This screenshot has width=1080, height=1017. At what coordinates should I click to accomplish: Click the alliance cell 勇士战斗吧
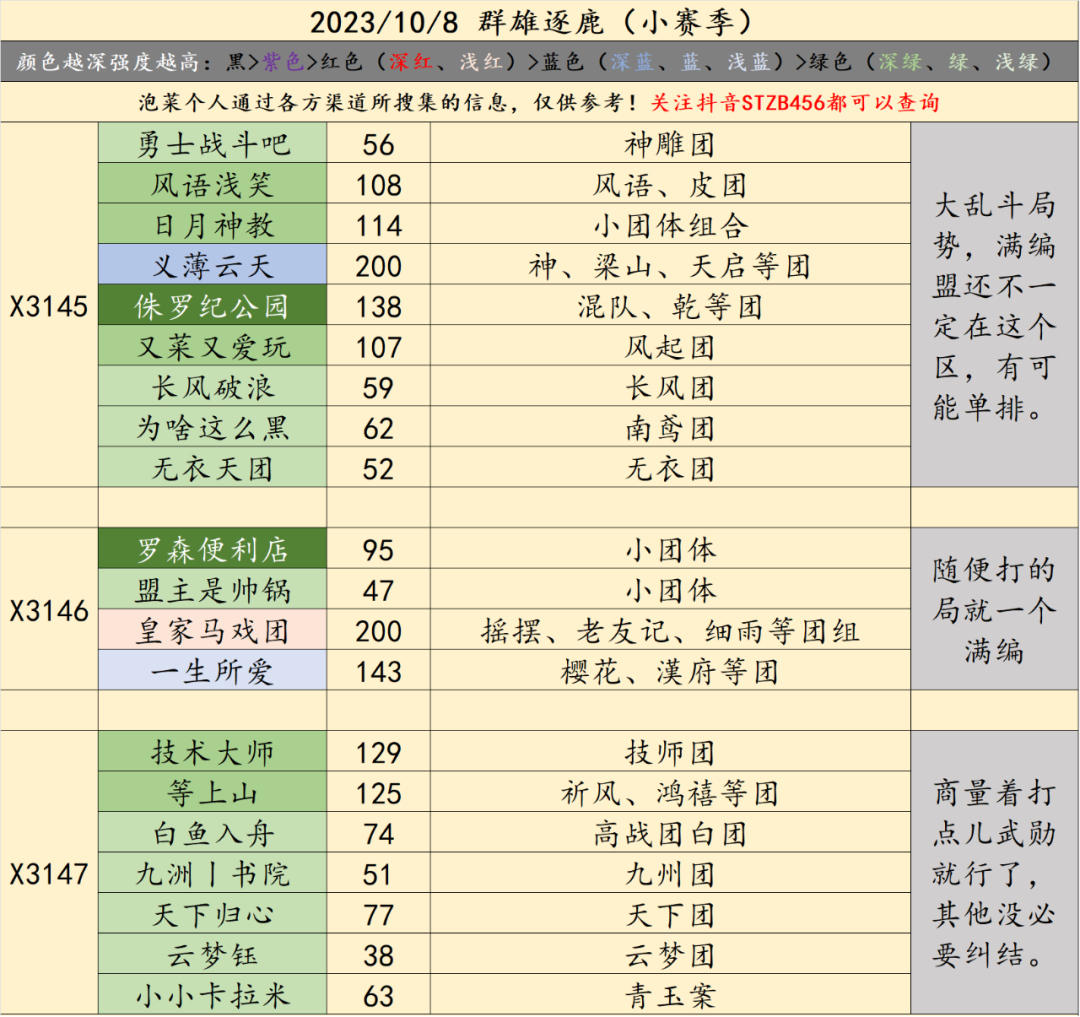[212, 144]
